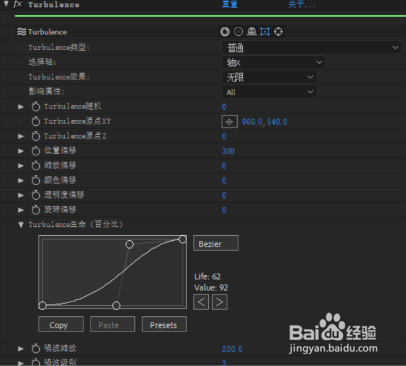Expand the 噪波缩放 property arrow

click(x=21, y=349)
